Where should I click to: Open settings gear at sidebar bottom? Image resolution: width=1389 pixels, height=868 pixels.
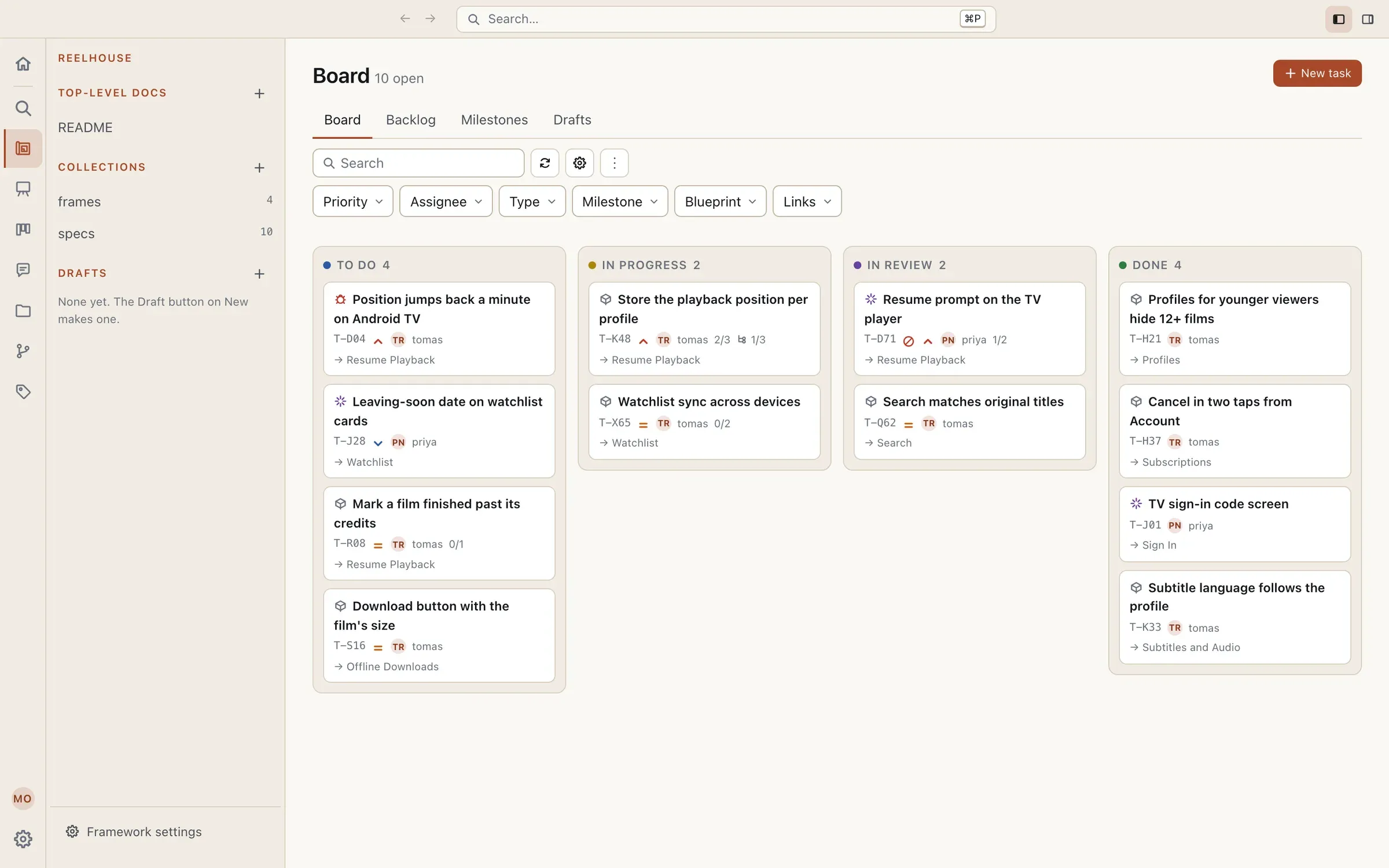pyautogui.click(x=23, y=839)
